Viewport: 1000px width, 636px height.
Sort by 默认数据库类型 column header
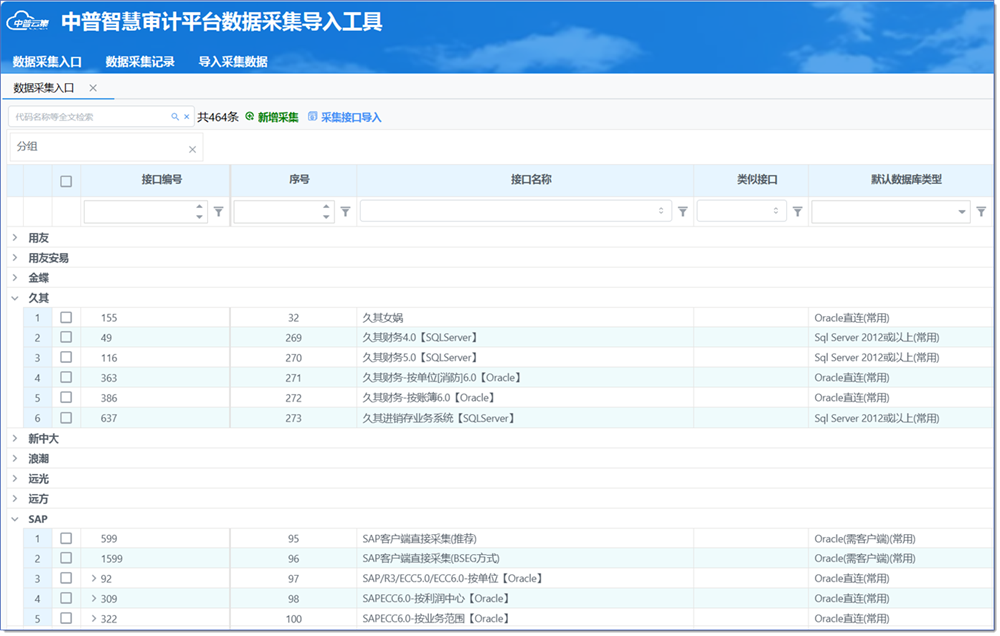906,180
